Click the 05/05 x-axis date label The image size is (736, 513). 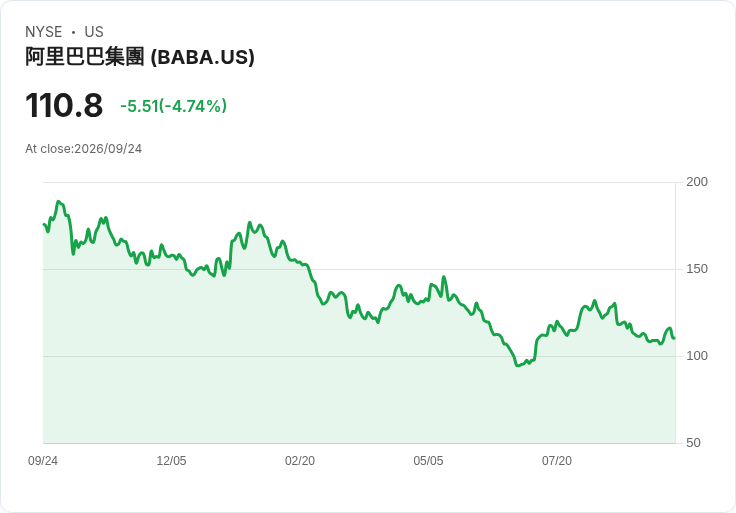tap(428, 461)
